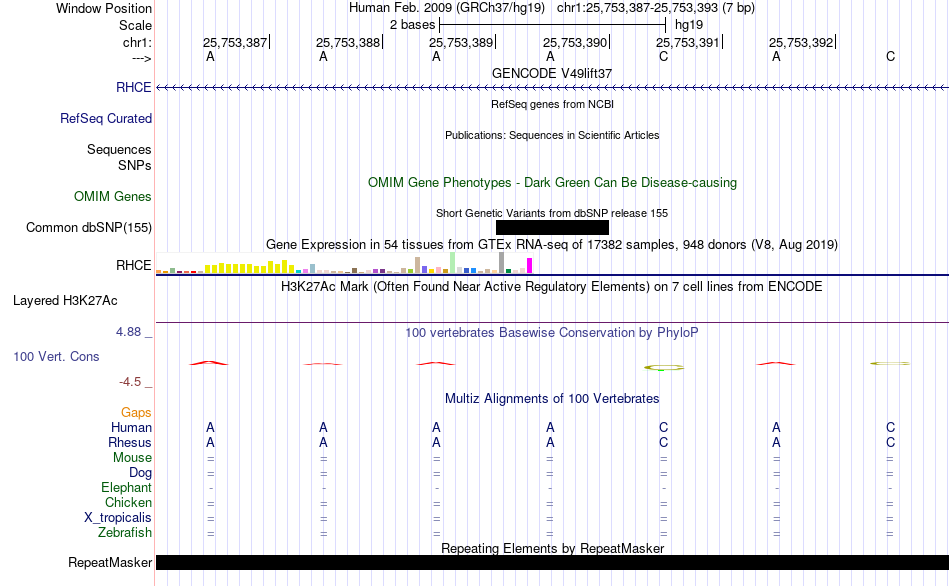Click the RHCE gene intron arrow line
Viewport: 950px width, 586px height.
click(552, 88)
